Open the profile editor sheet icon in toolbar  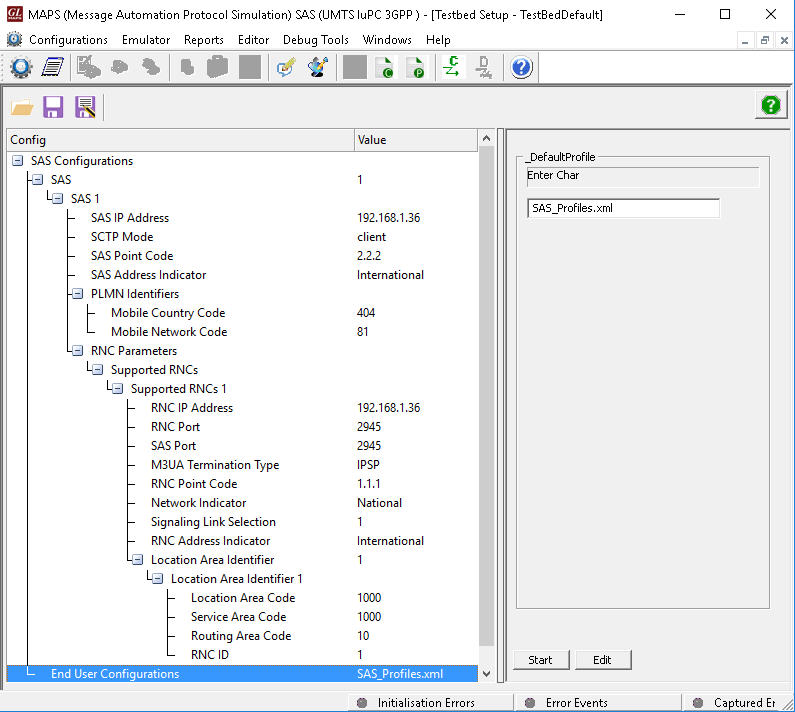[53, 67]
